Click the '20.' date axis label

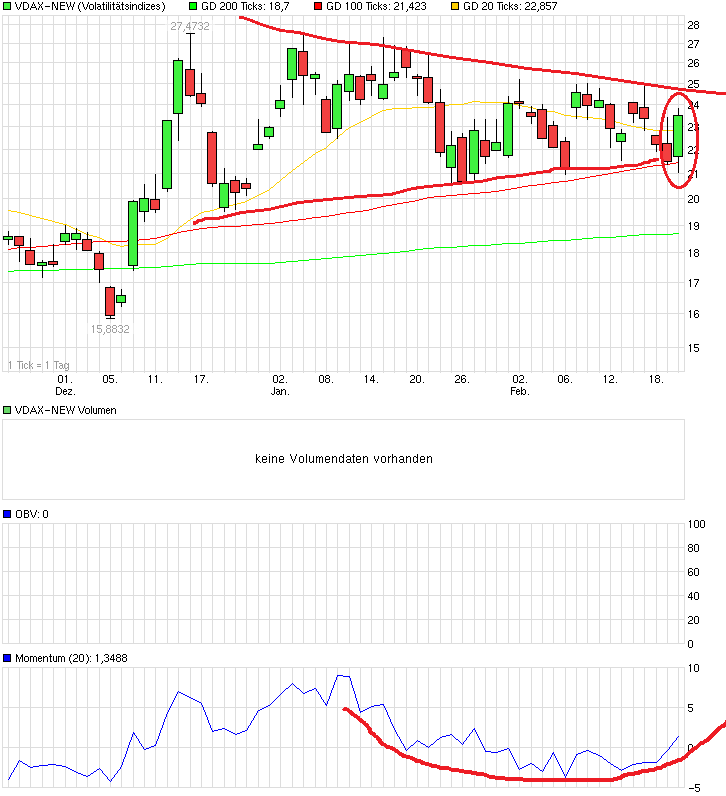point(417,379)
